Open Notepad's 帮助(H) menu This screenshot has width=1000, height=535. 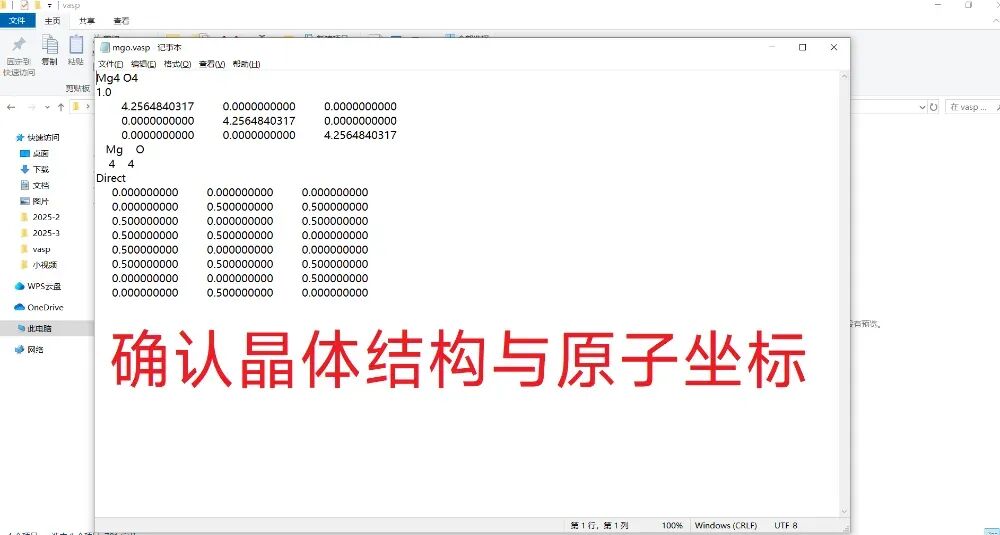click(246, 64)
